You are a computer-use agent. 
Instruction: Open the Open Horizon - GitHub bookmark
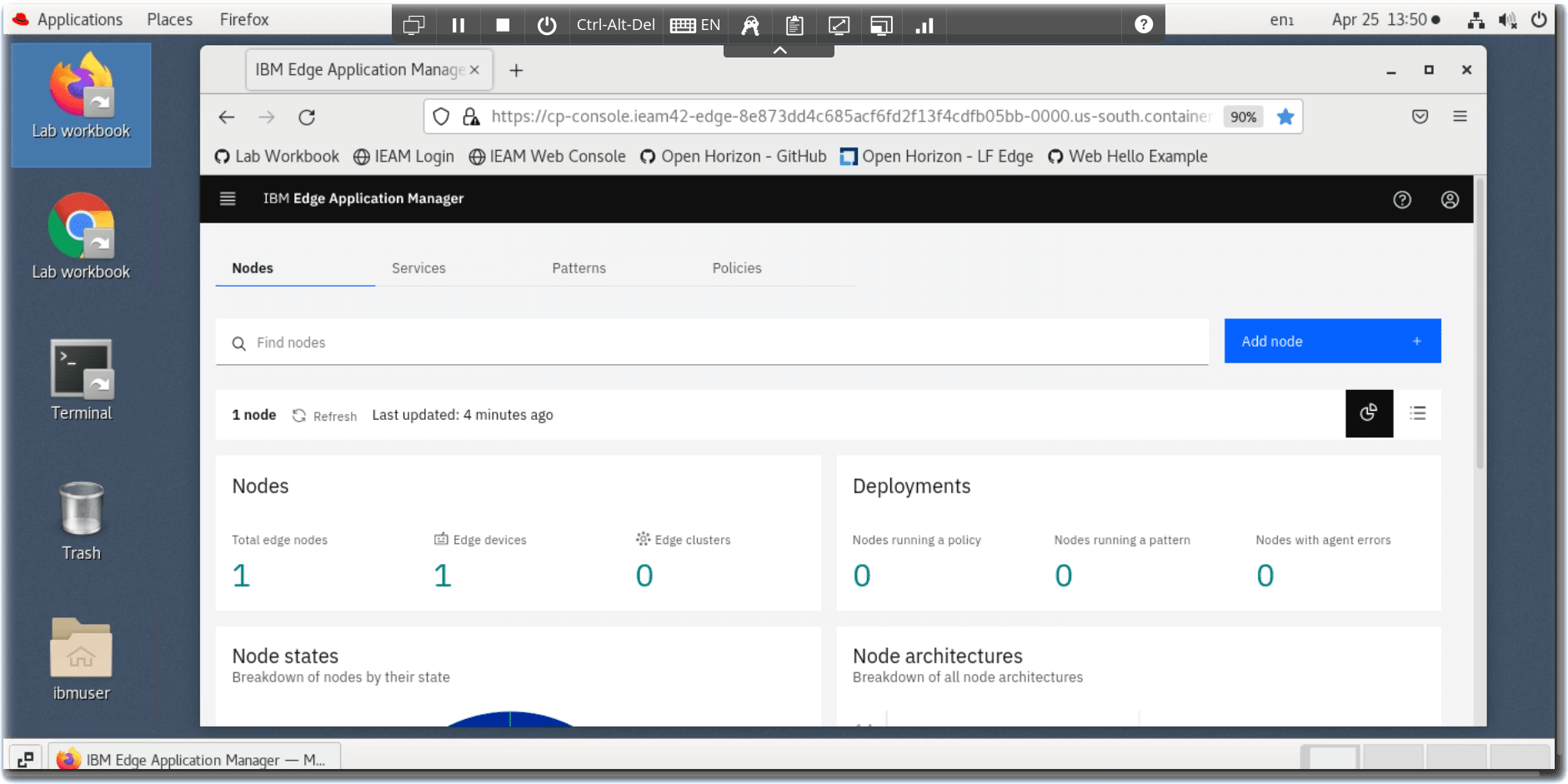733,157
